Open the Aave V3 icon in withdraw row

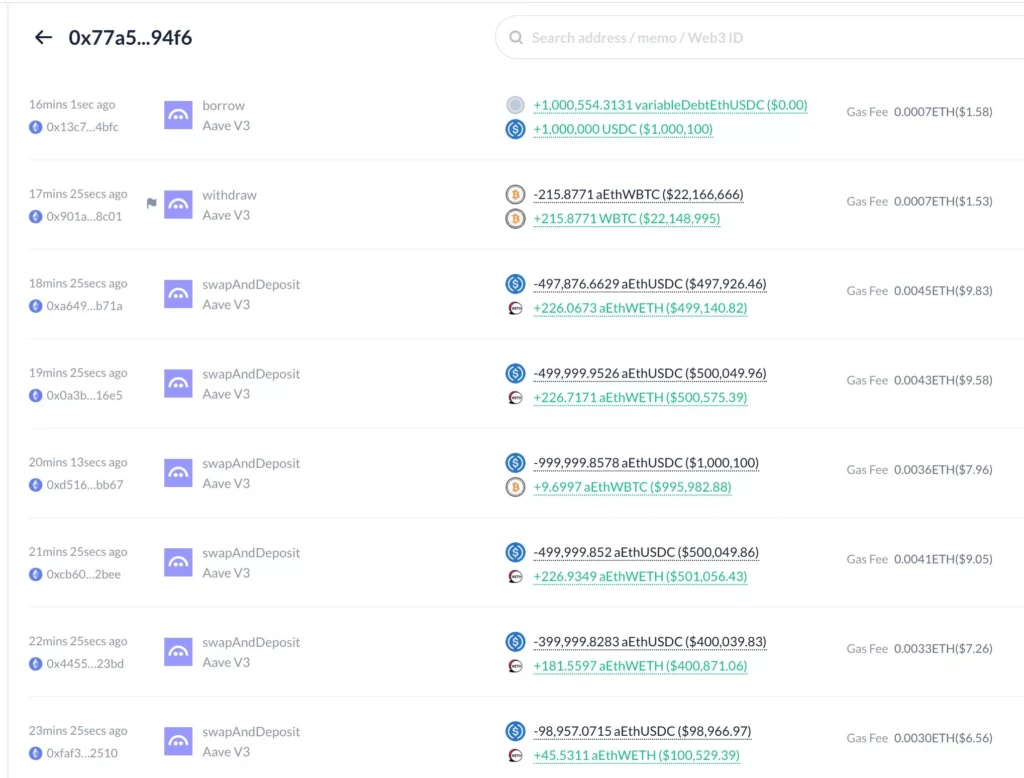point(178,204)
